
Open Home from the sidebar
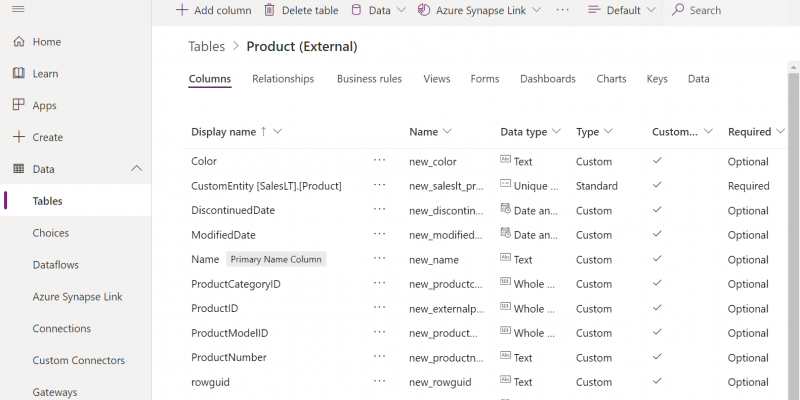46,42
